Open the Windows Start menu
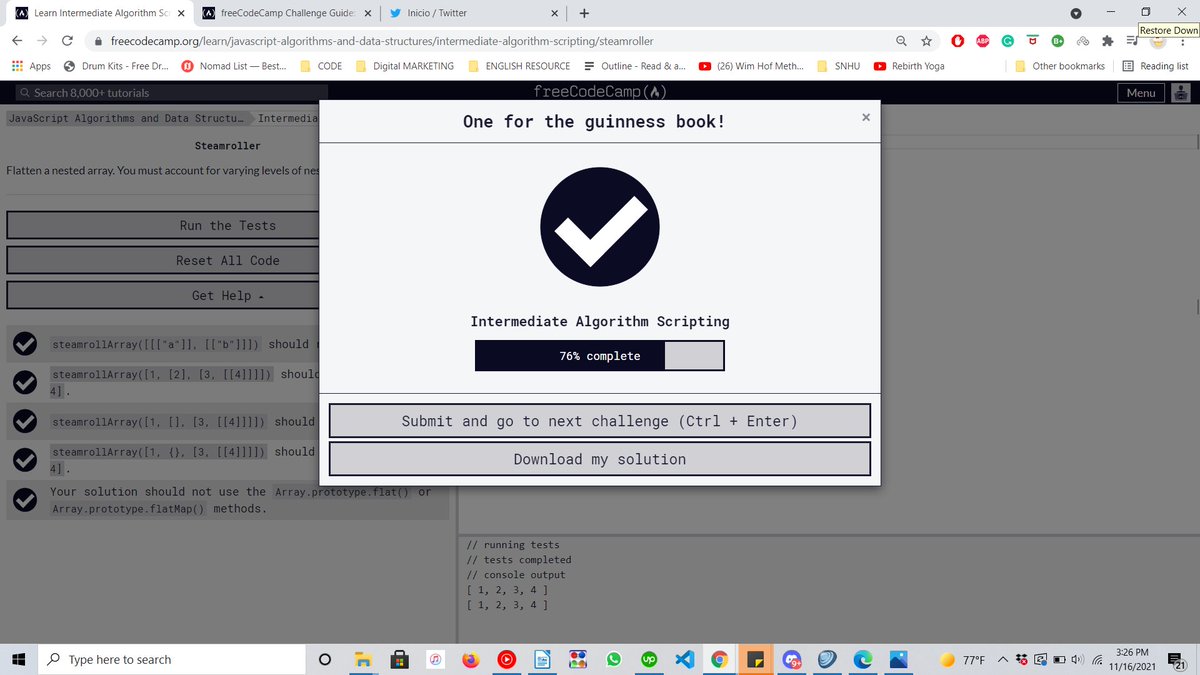1200x675 pixels. [x=17, y=659]
